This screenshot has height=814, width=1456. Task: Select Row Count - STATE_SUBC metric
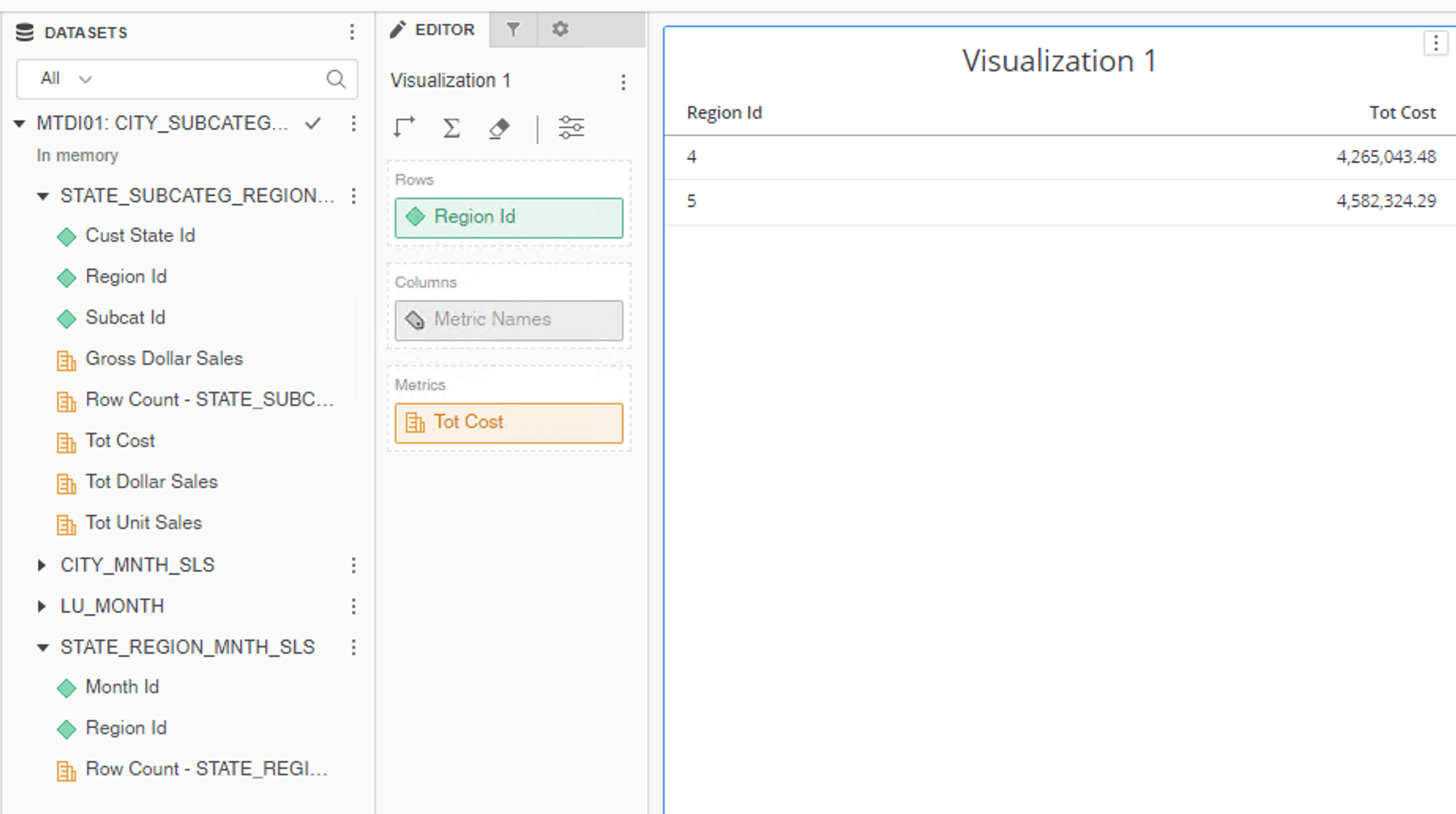click(209, 399)
